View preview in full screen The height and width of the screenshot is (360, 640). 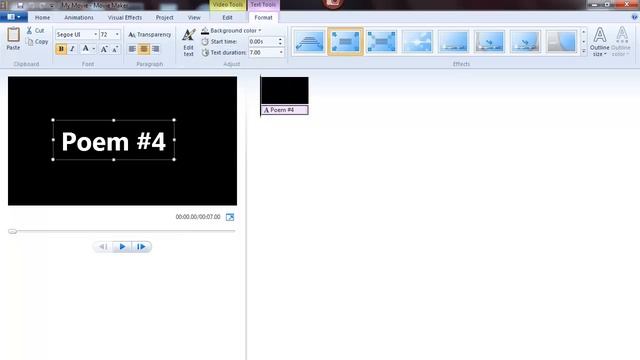[230, 217]
